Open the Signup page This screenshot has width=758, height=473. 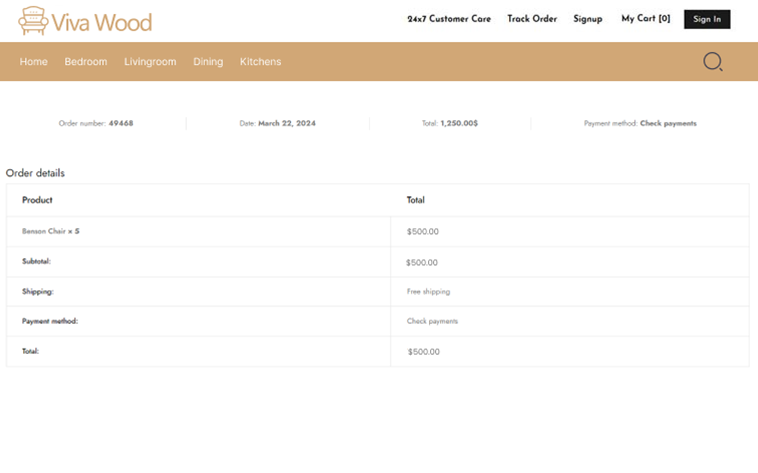coord(588,19)
